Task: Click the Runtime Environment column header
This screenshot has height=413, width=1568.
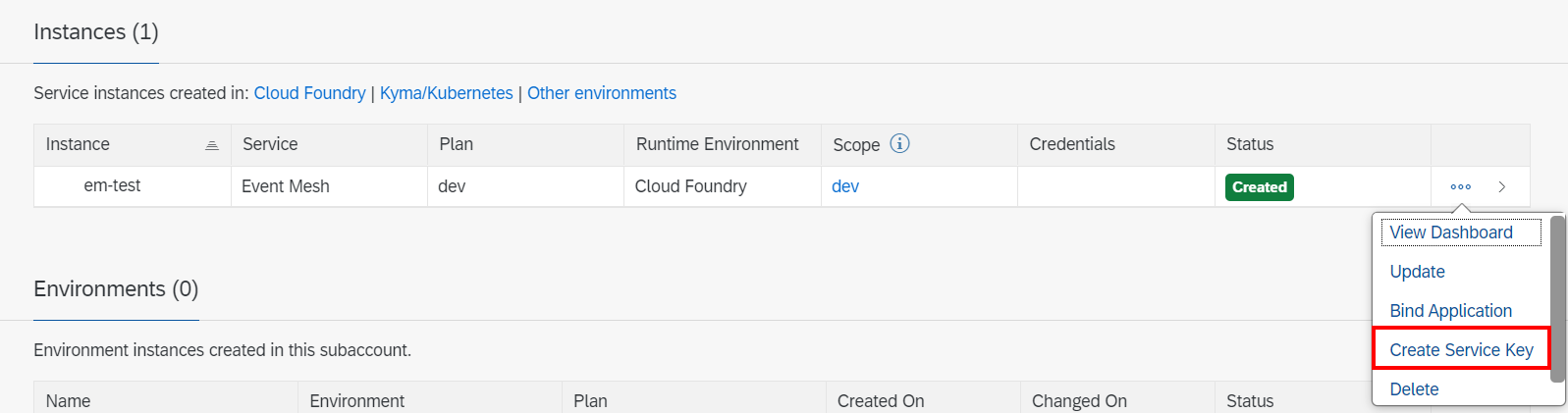Action: (717, 144)
